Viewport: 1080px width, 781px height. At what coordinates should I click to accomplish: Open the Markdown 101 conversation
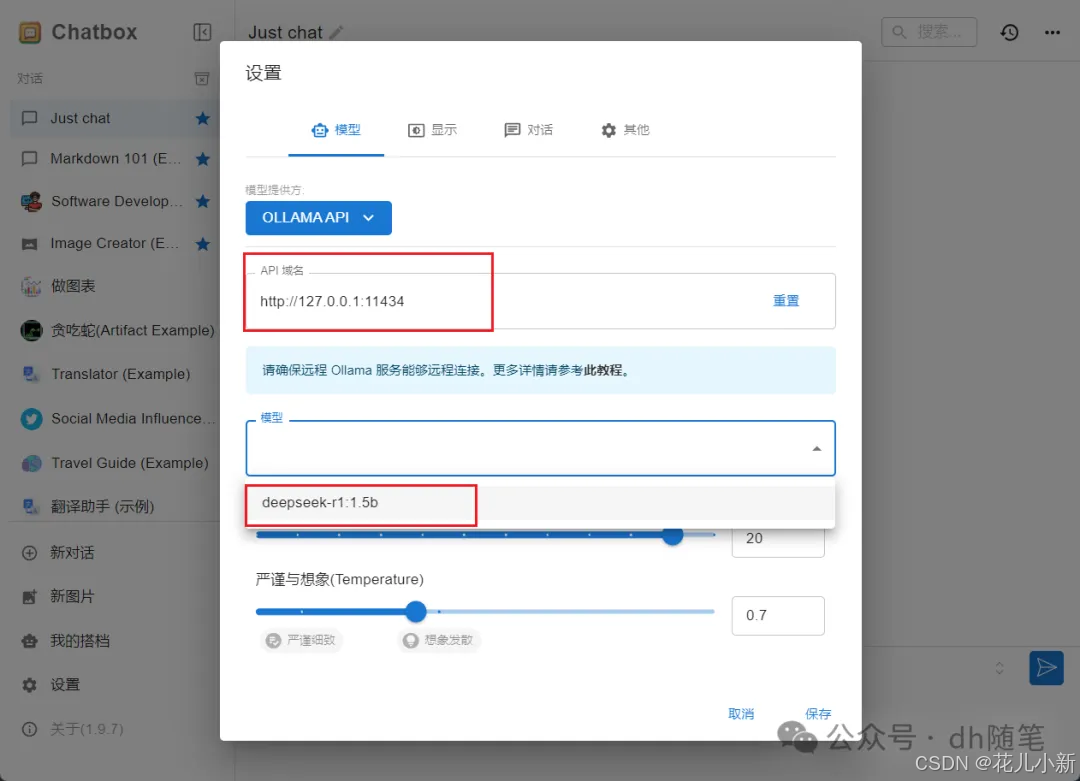(114, 159)
